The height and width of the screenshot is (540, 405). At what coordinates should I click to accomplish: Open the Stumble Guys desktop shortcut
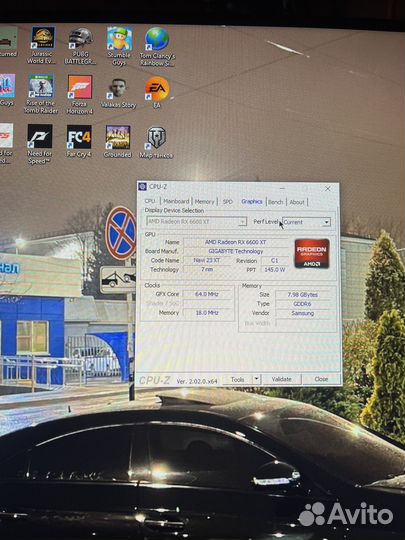tap(119, 46)
